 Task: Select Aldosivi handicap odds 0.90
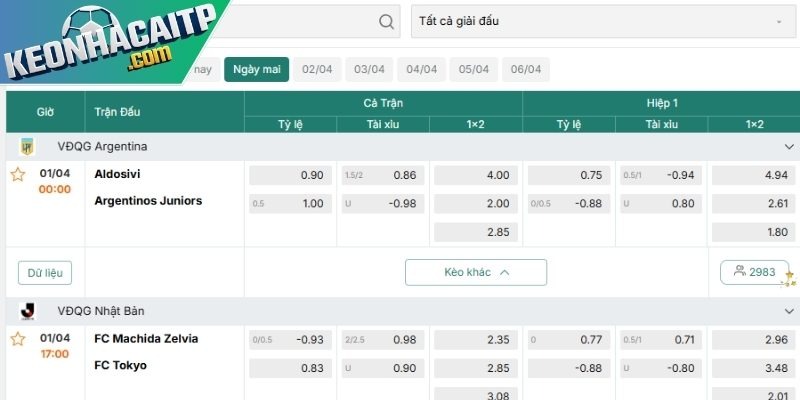tap(290, 175)
